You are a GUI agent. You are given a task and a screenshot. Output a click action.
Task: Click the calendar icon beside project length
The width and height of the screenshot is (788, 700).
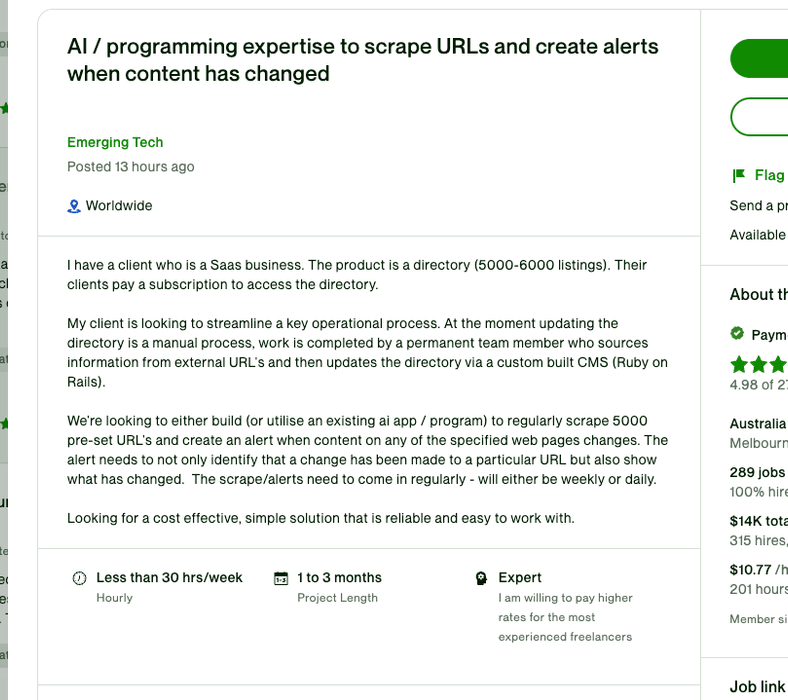pos(281,578)
